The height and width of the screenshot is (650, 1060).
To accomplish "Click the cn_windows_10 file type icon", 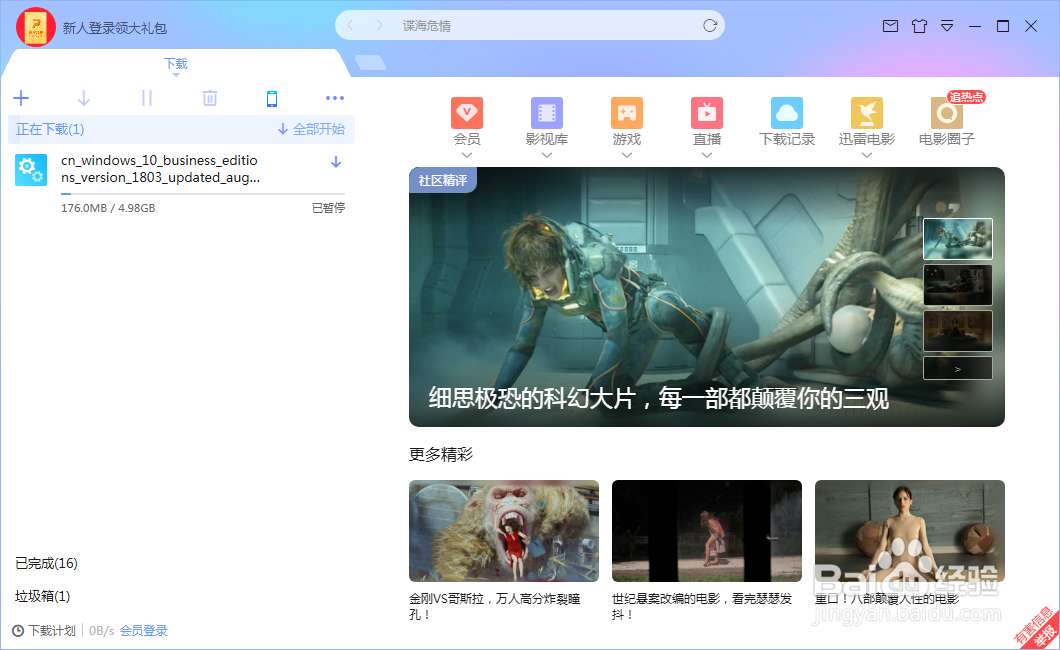I will pyautogui.click(x=31, y=170).
